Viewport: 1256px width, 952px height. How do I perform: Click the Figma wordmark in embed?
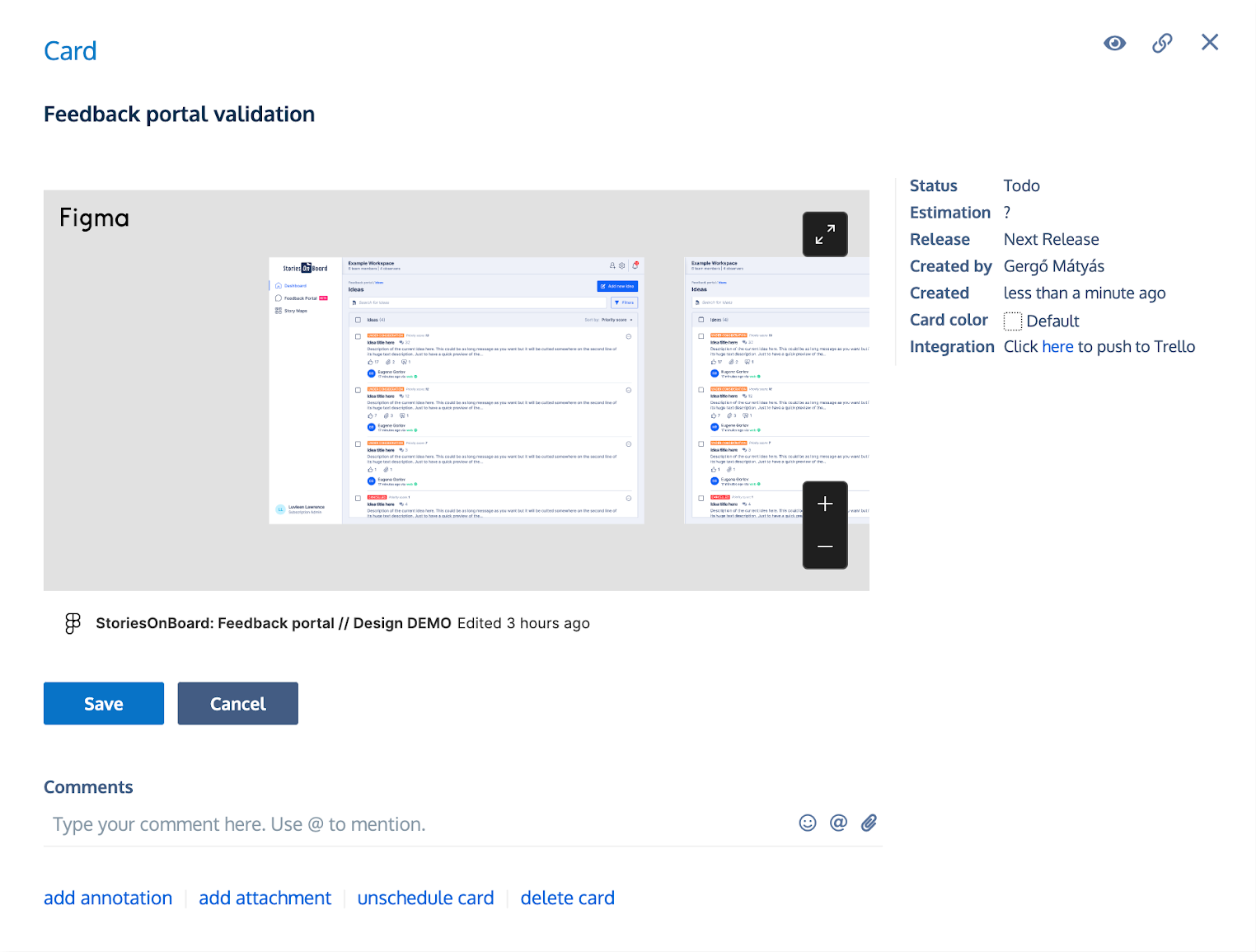(x=94, y=218)
